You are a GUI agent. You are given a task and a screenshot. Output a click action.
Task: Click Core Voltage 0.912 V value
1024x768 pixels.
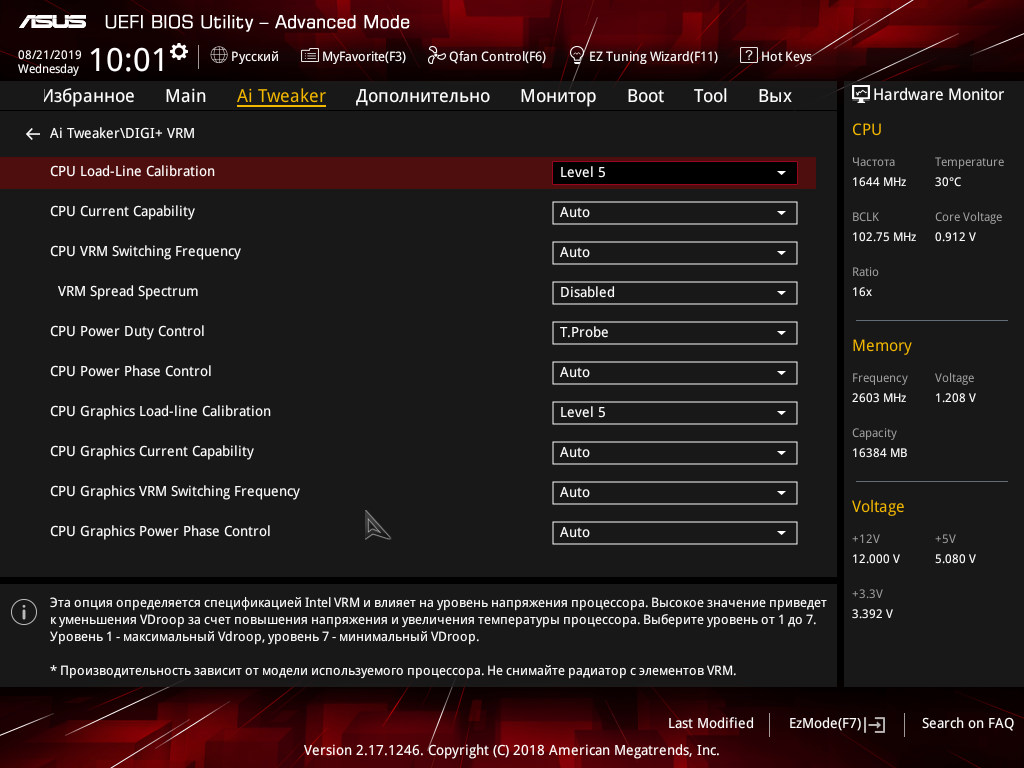(955, 237)
